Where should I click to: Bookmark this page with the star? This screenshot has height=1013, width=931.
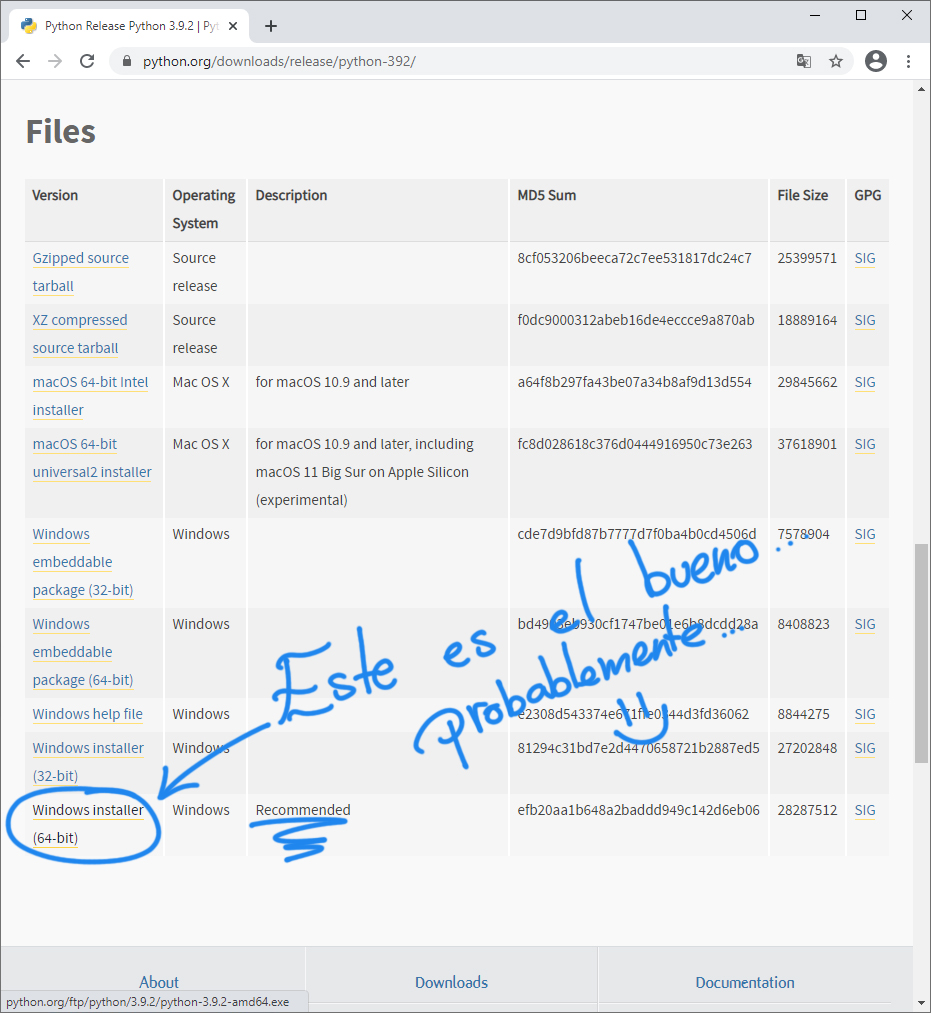(836, 61)
